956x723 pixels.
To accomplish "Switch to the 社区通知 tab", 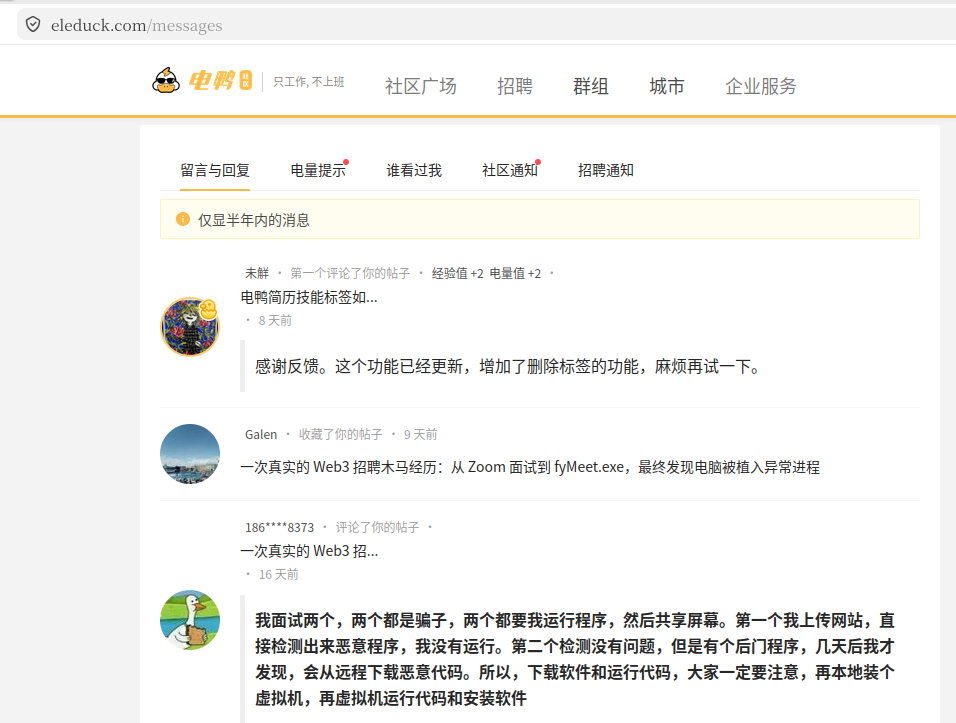I will 510,170.
